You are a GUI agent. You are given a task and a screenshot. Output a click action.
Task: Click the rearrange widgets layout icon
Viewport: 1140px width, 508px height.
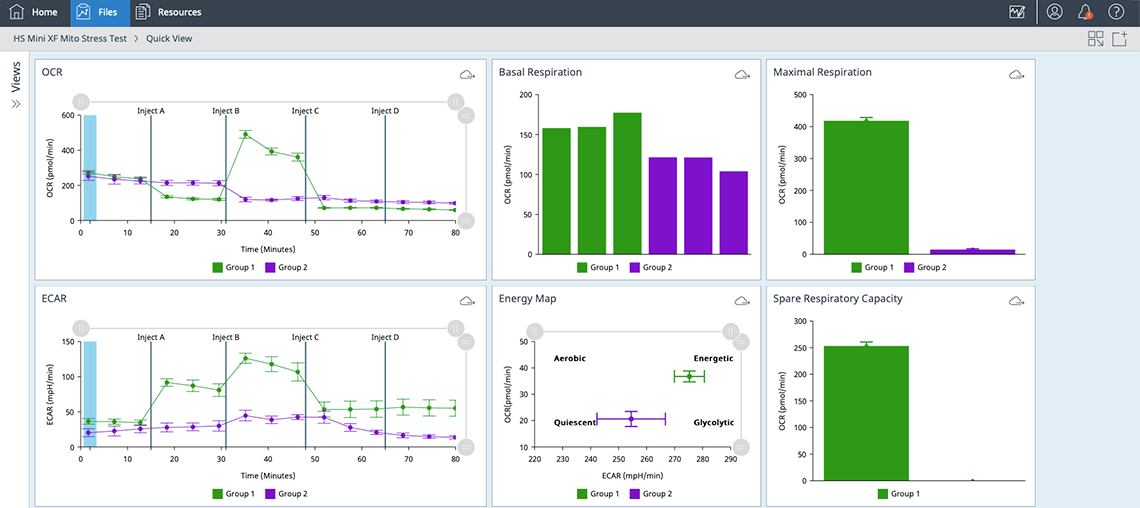click(1096, 39)
